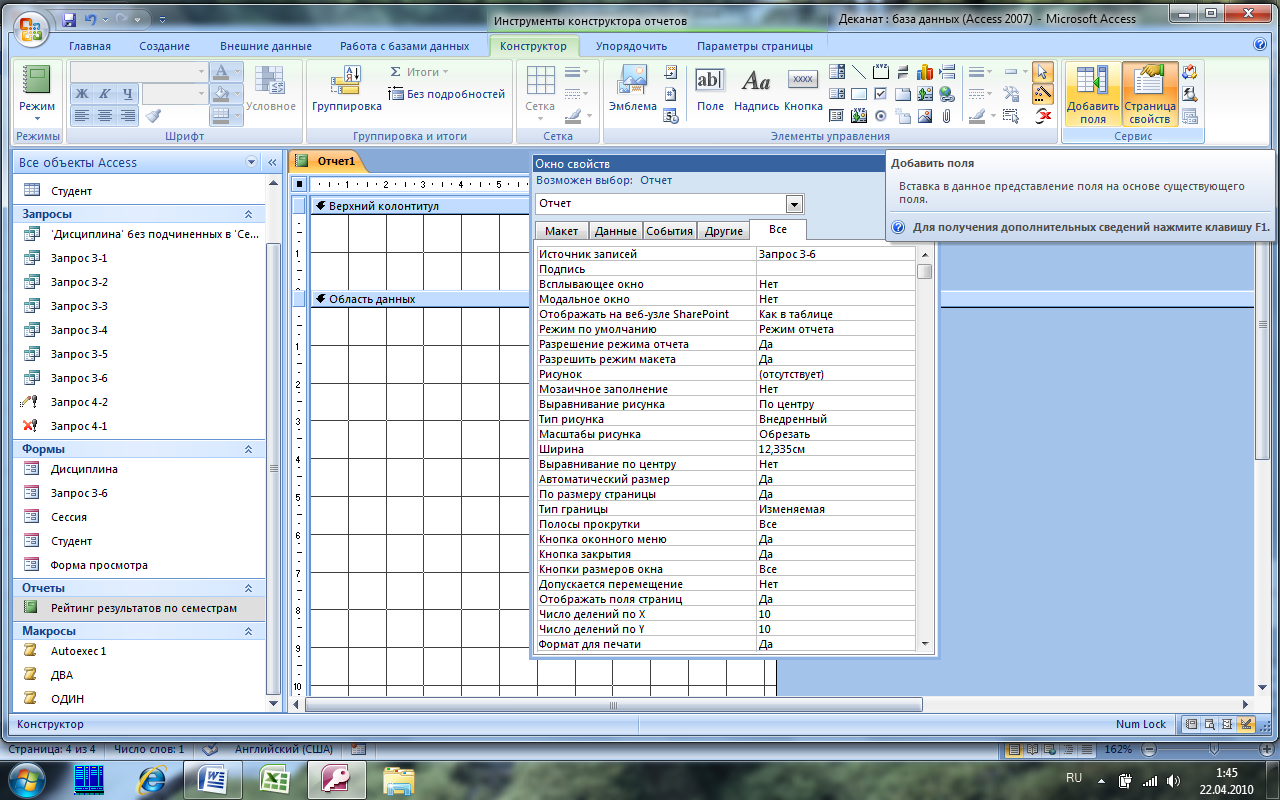
Task: Click the font color A swatch
Action: (x=222, y=72)
